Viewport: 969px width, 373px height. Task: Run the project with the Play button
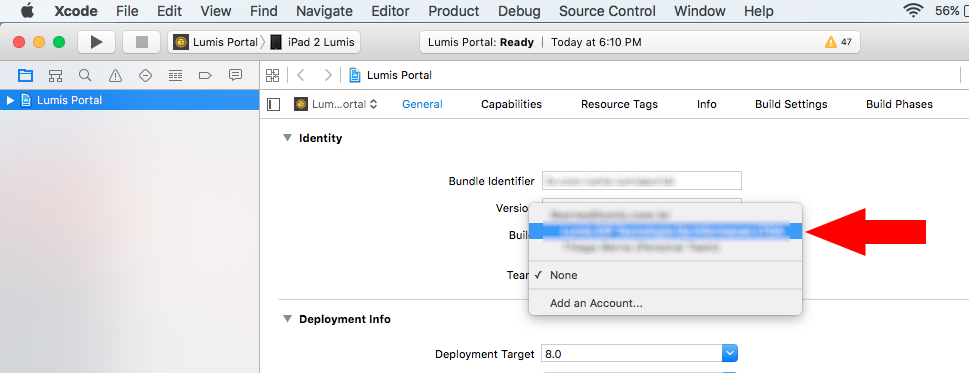click(x=96, y=42)
